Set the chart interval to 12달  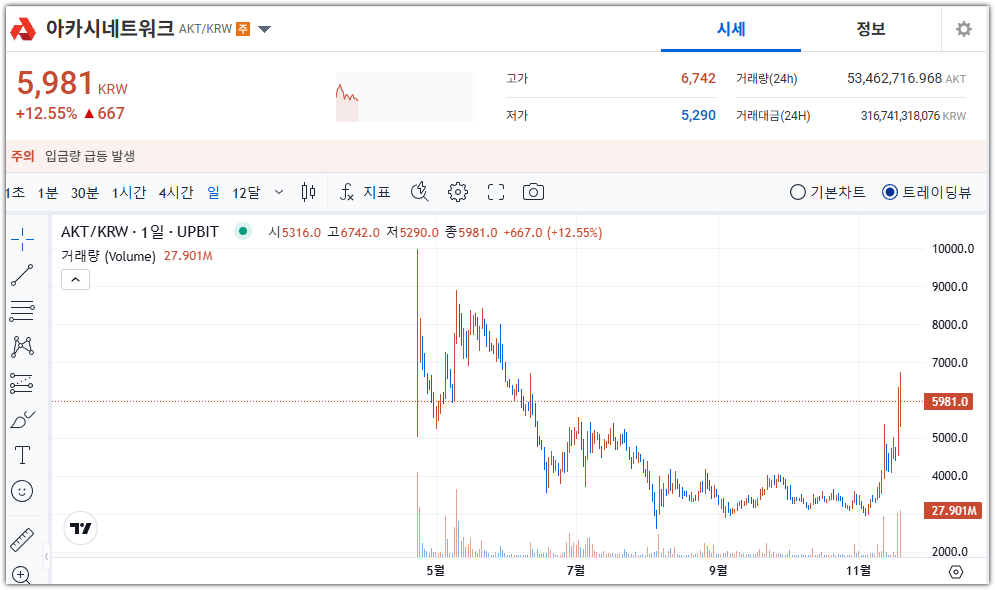[x=246, y=192]
